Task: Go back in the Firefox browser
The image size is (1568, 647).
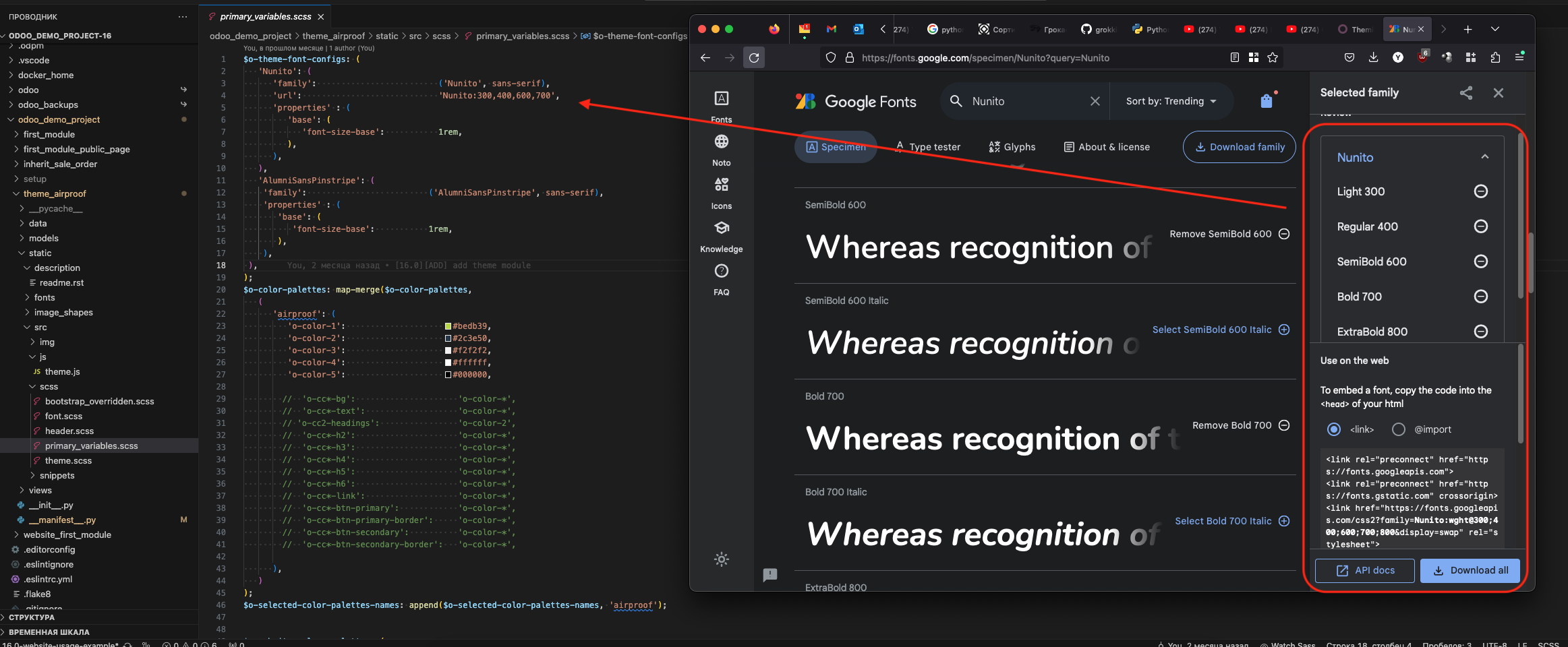Action: [705, 58]
